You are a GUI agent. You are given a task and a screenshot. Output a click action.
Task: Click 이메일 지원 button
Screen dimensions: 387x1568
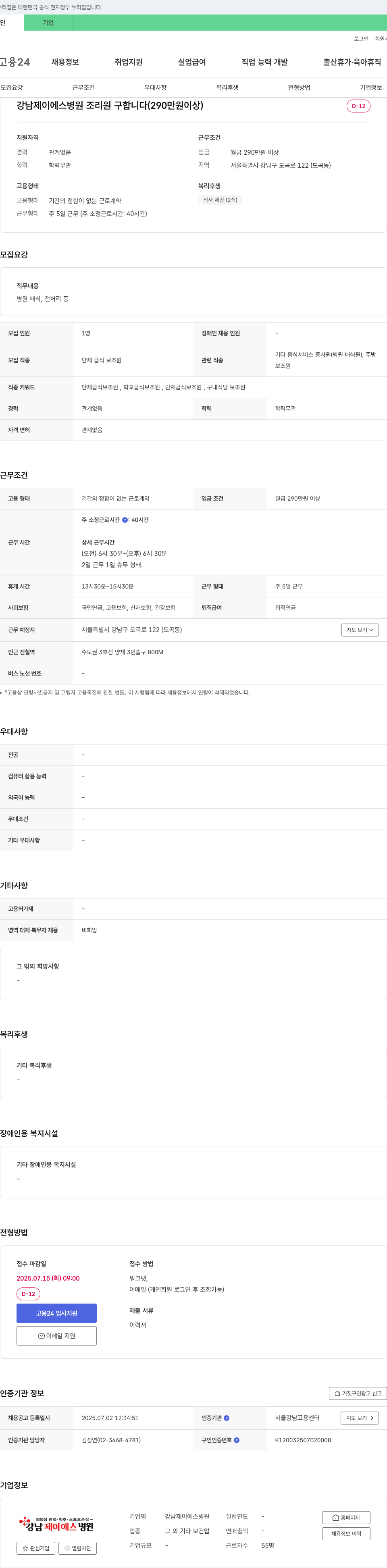tap(56, 1335)
